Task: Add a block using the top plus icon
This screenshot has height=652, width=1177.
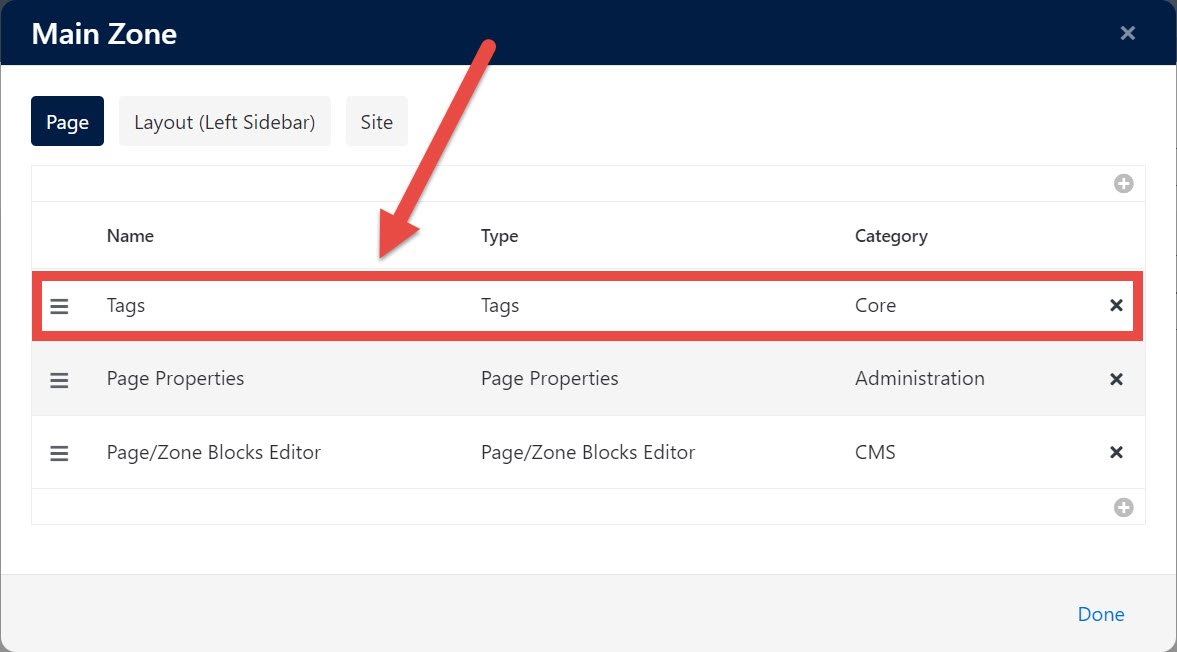Action: (x=1124, y=184)
